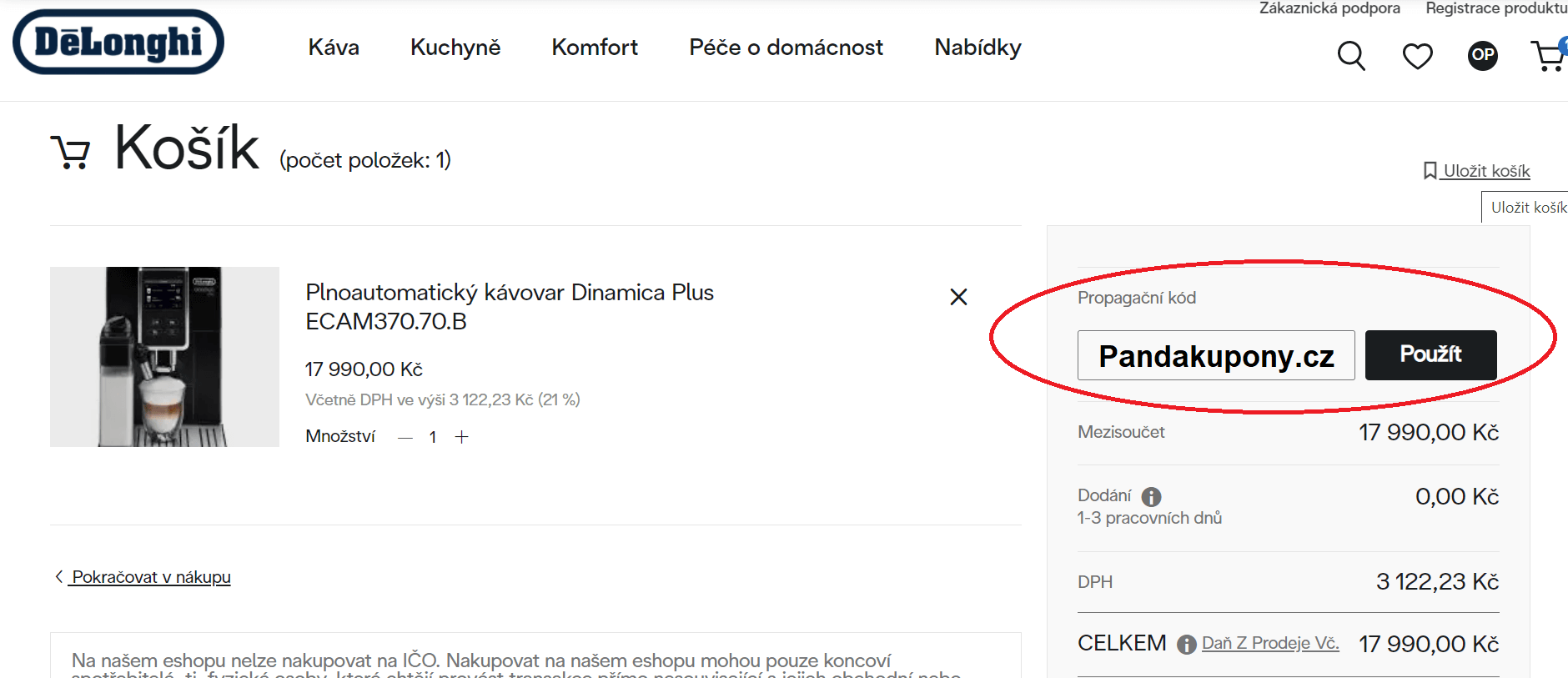
Task: Open the search magnifier icon
Action: 1351,56
